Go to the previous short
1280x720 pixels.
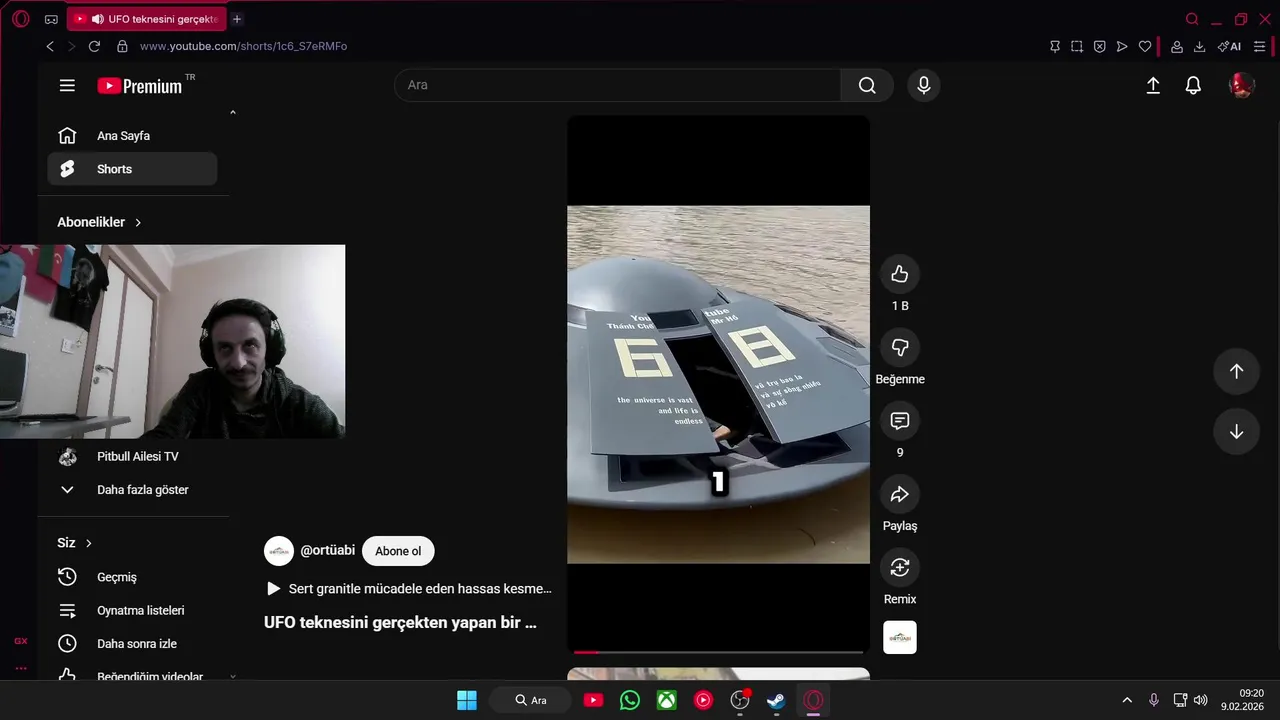pyautogui.click(x=1236, y=371)
